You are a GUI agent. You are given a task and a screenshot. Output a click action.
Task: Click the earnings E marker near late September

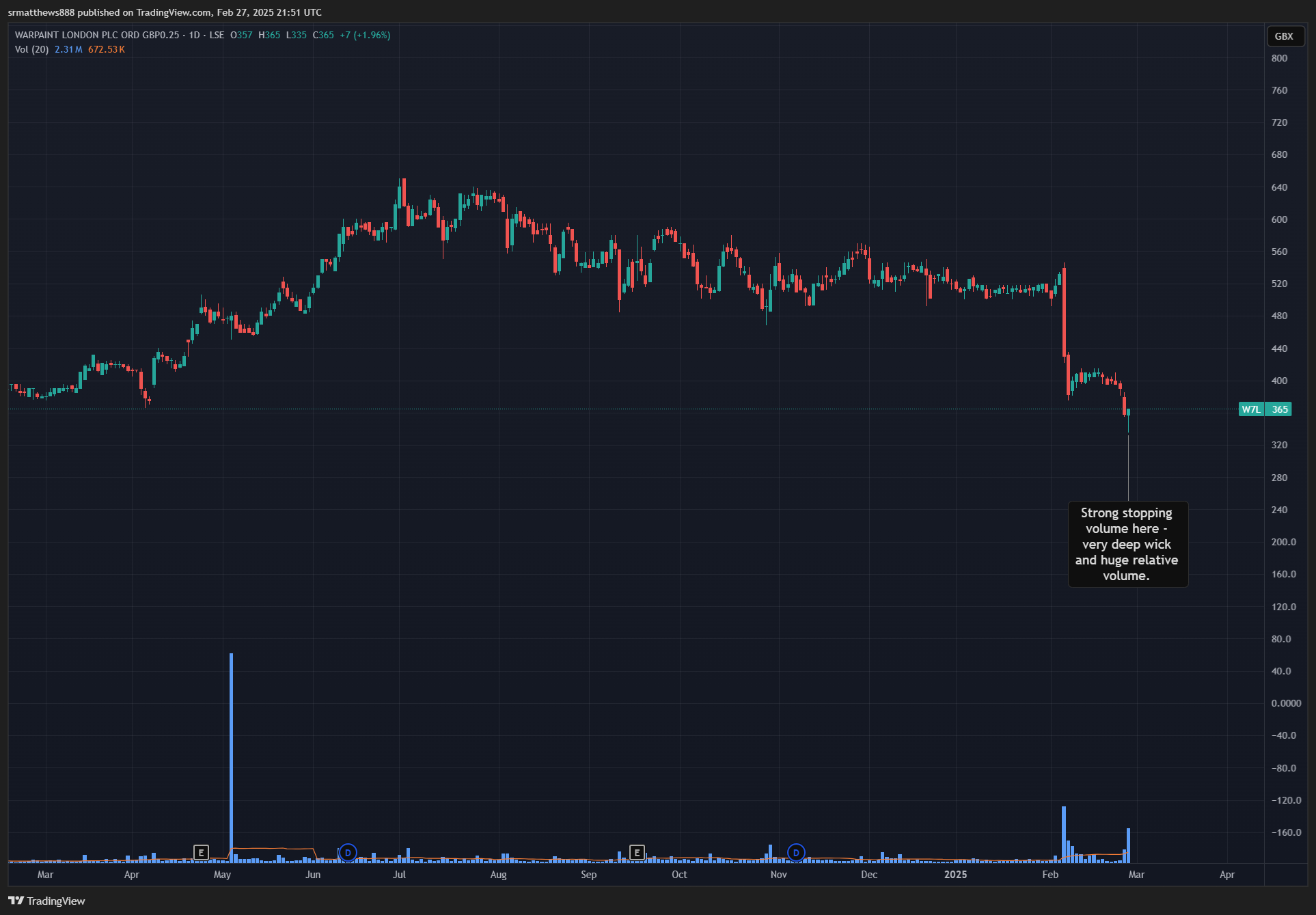pos(637,852)
